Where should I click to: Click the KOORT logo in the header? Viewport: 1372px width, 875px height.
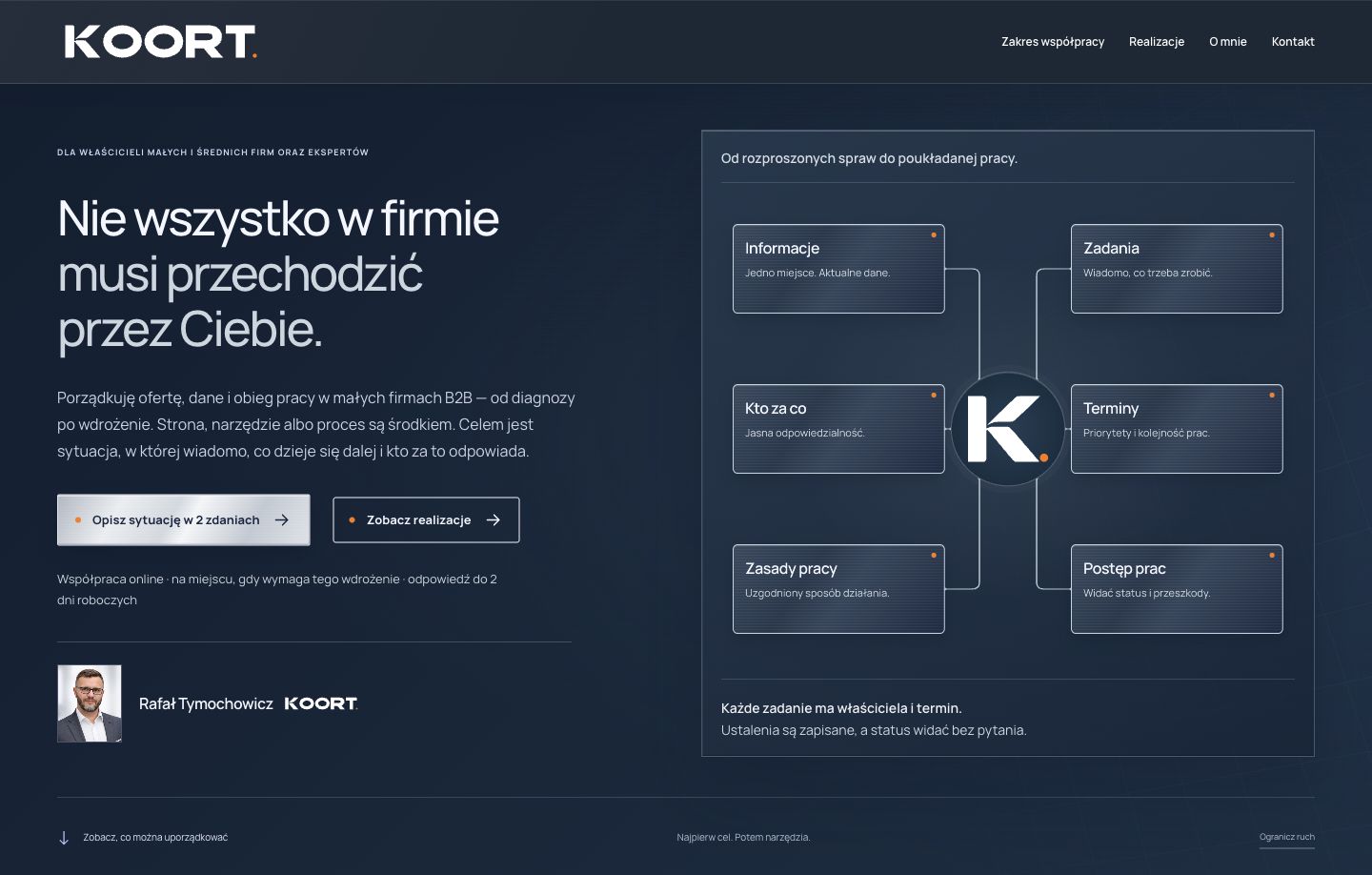click(160, 42)
